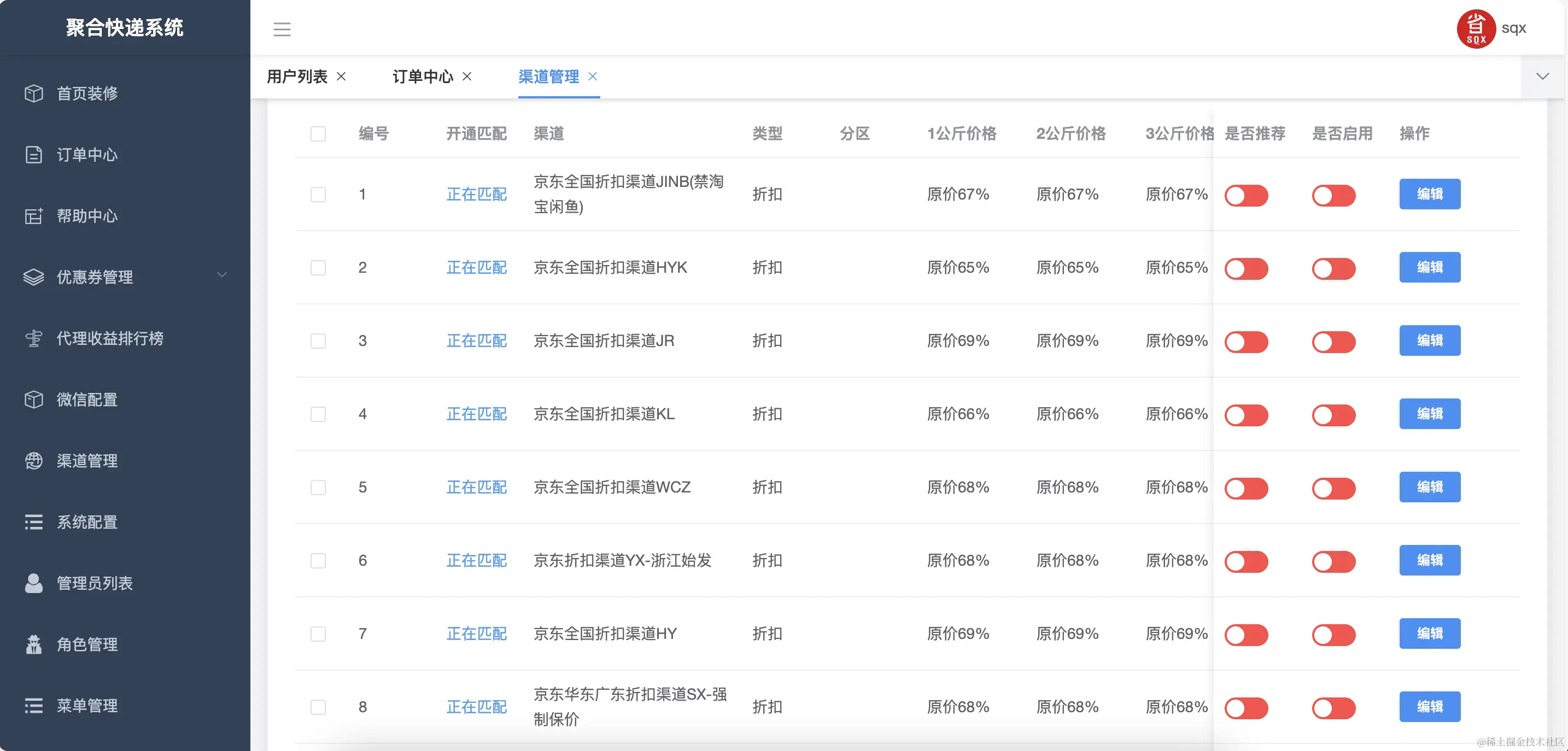The height and width of the screenshot is (751, 1568).
Task: Enable 是否推荐 for channel JINB
Action: pos(1247,195)
